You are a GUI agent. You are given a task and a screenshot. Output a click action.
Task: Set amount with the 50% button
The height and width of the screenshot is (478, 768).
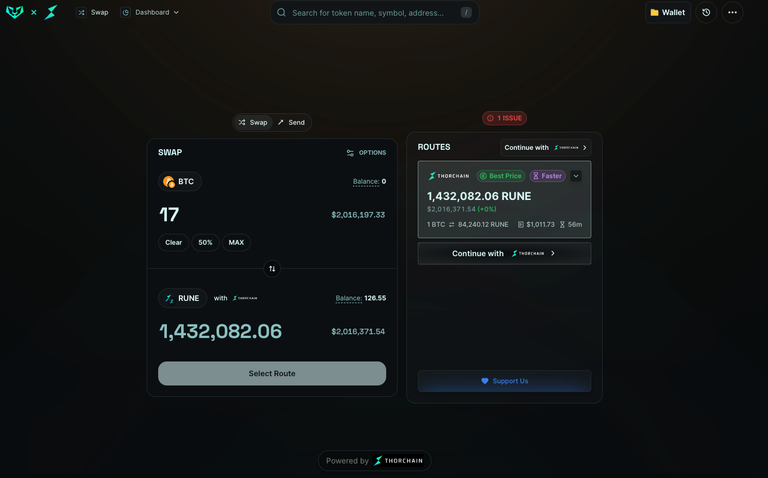click(205, 242)
